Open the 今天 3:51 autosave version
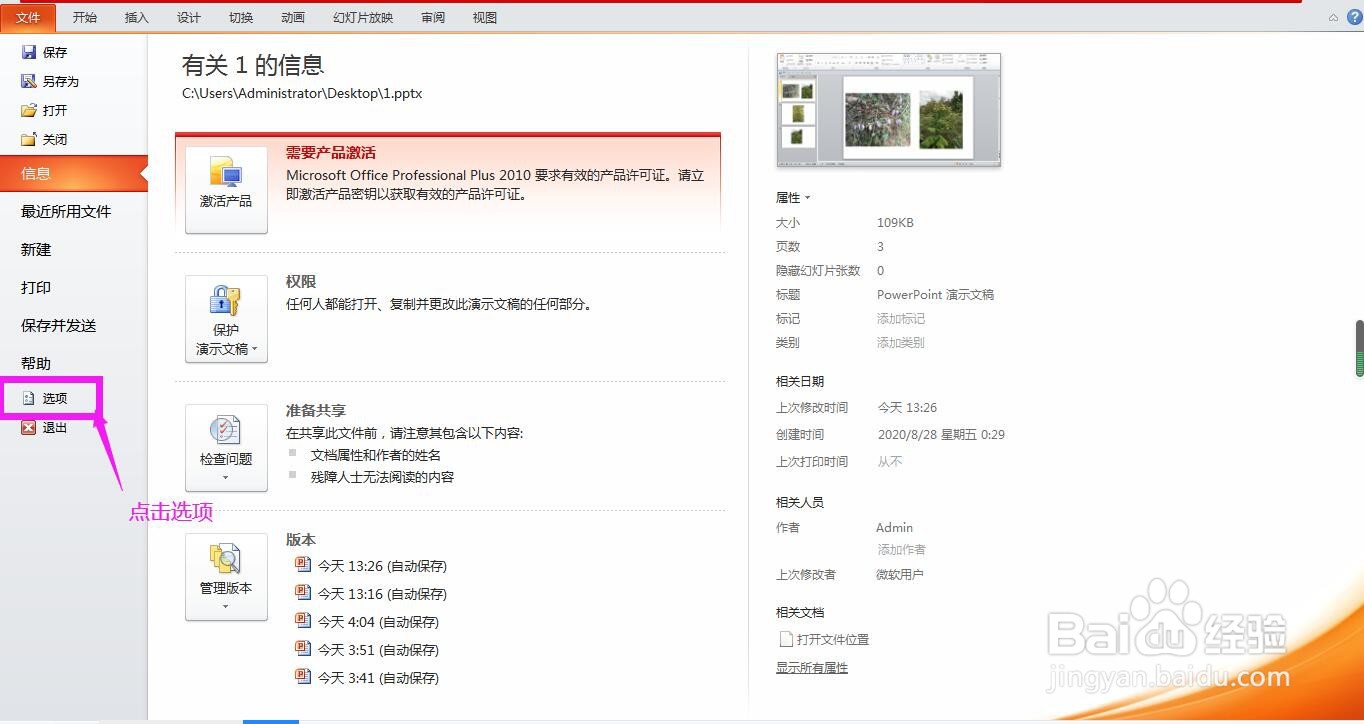Image resolution: width=1364 pixels, height=724 pixels. (x=367, y=650)
